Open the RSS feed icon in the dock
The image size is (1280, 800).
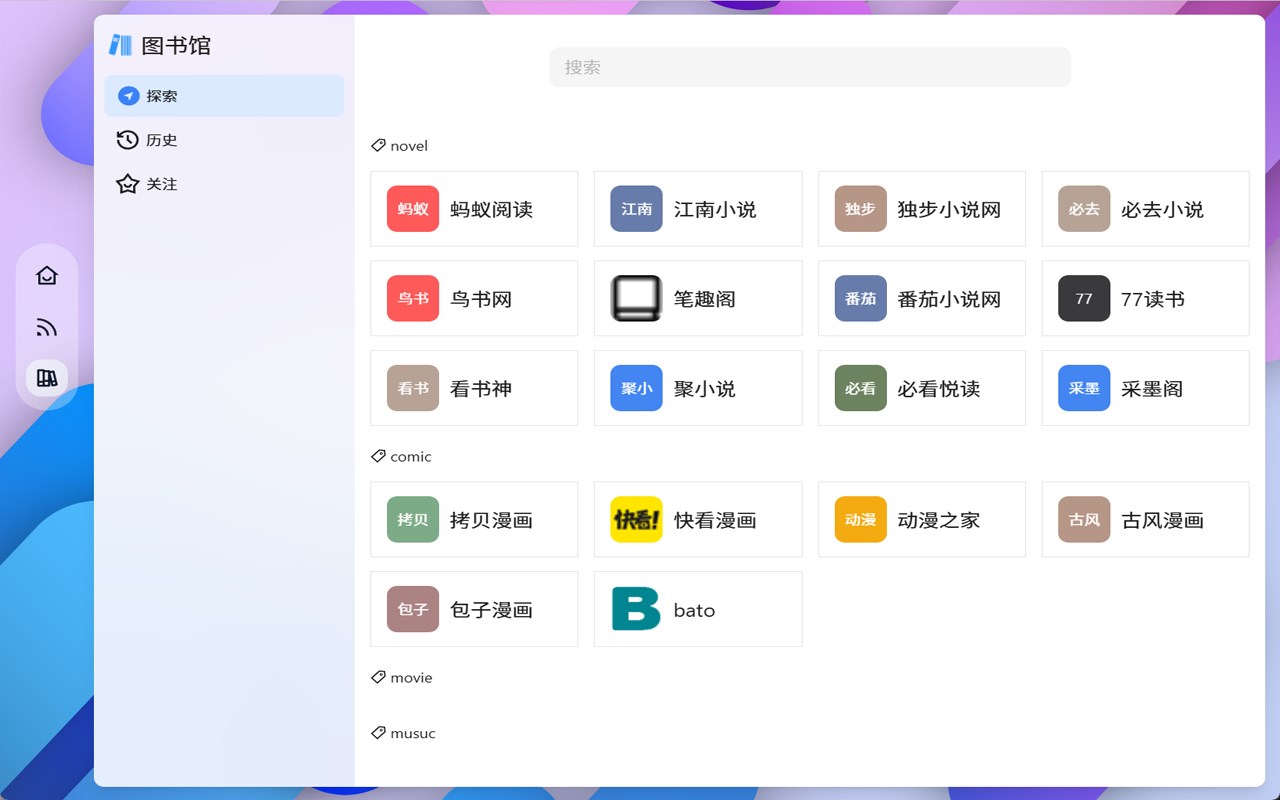pyautogui.click(x=47, y=327)
